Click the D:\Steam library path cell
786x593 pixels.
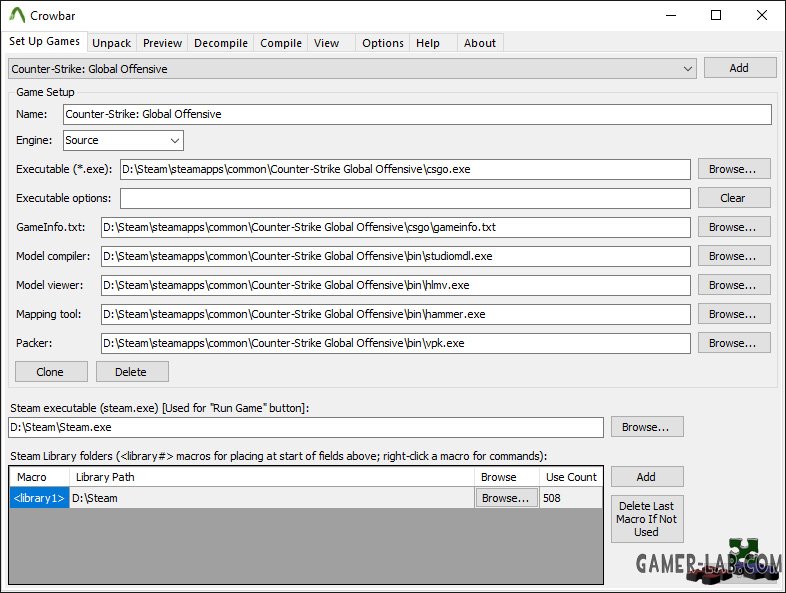point(272,498)
